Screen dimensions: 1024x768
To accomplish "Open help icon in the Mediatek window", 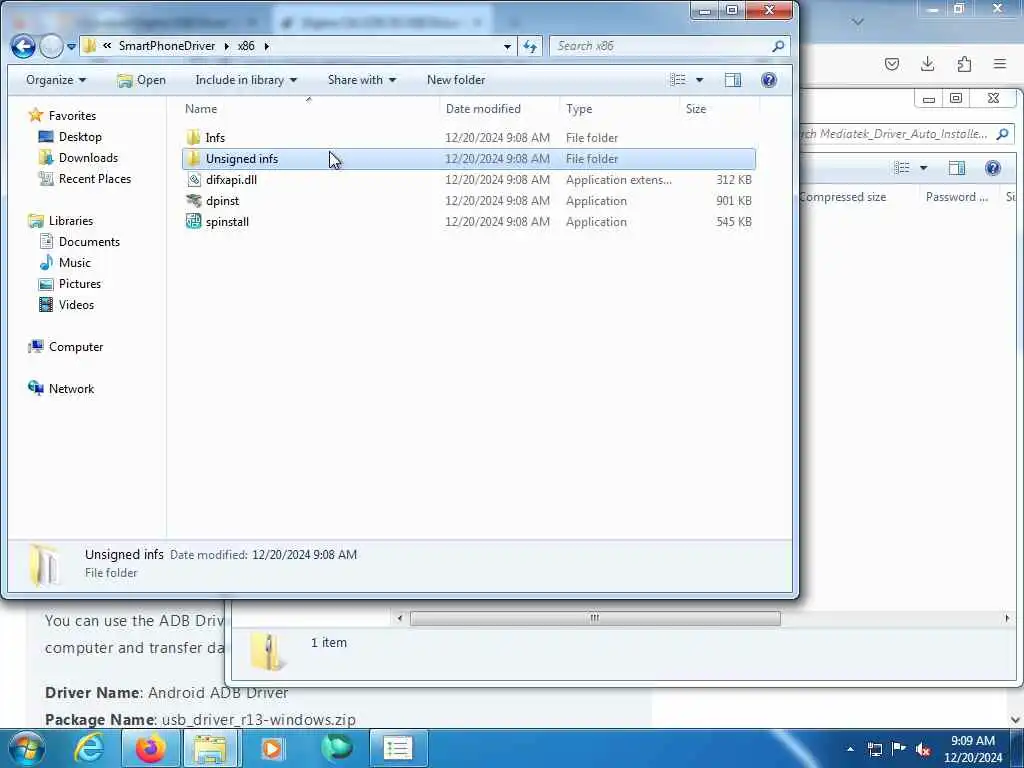I will point(993,168).
